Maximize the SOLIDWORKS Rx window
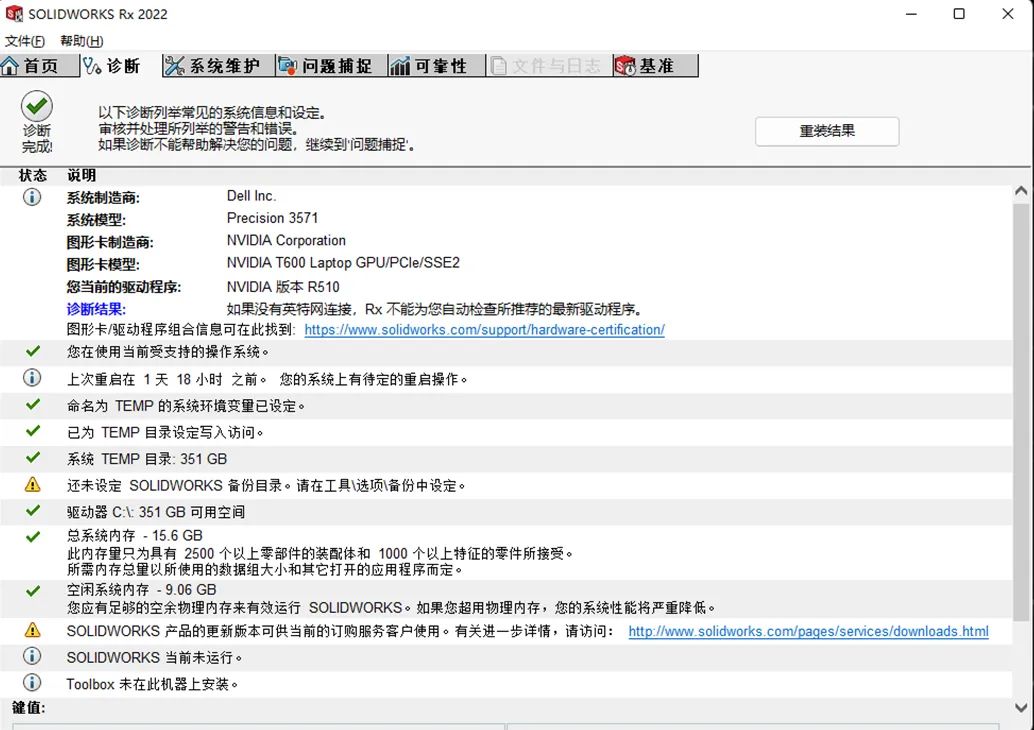 959,14
